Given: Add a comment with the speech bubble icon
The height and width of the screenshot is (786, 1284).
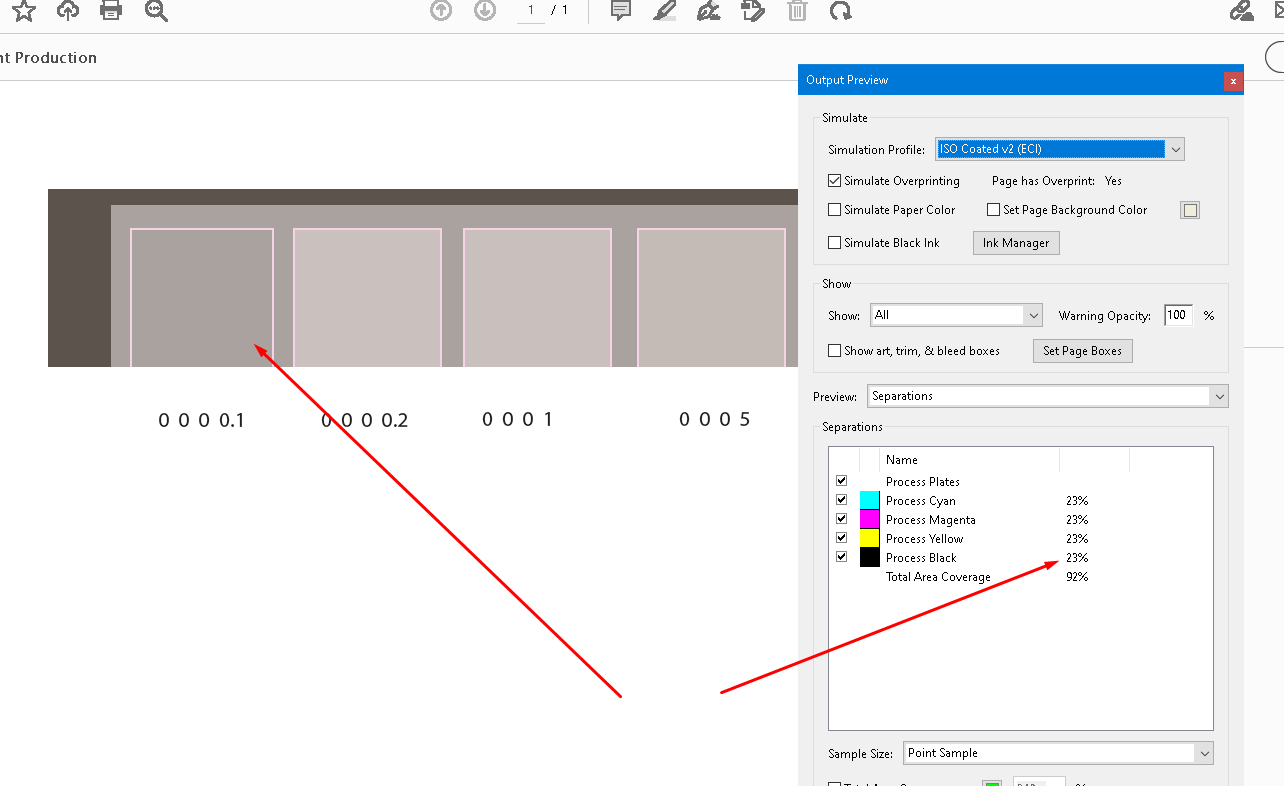Looking at the screenshot, I should pyautogui.click(x=621, y=11).
